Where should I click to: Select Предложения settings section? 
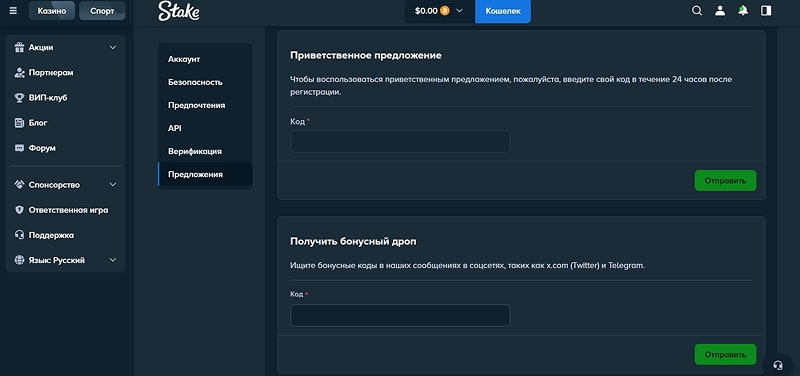(205, 174)
